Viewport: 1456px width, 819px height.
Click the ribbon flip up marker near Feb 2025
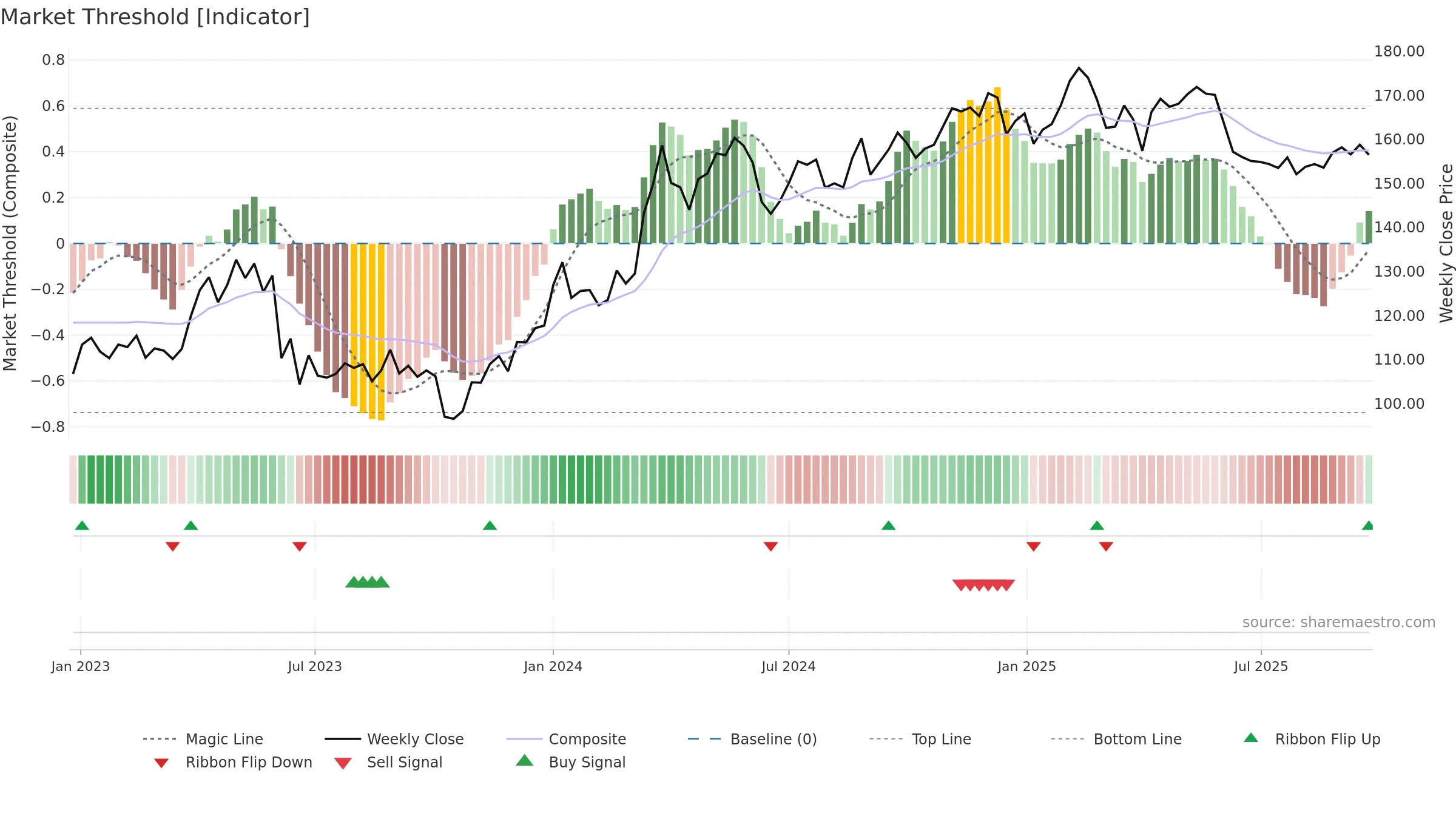tap(1097, 525)
